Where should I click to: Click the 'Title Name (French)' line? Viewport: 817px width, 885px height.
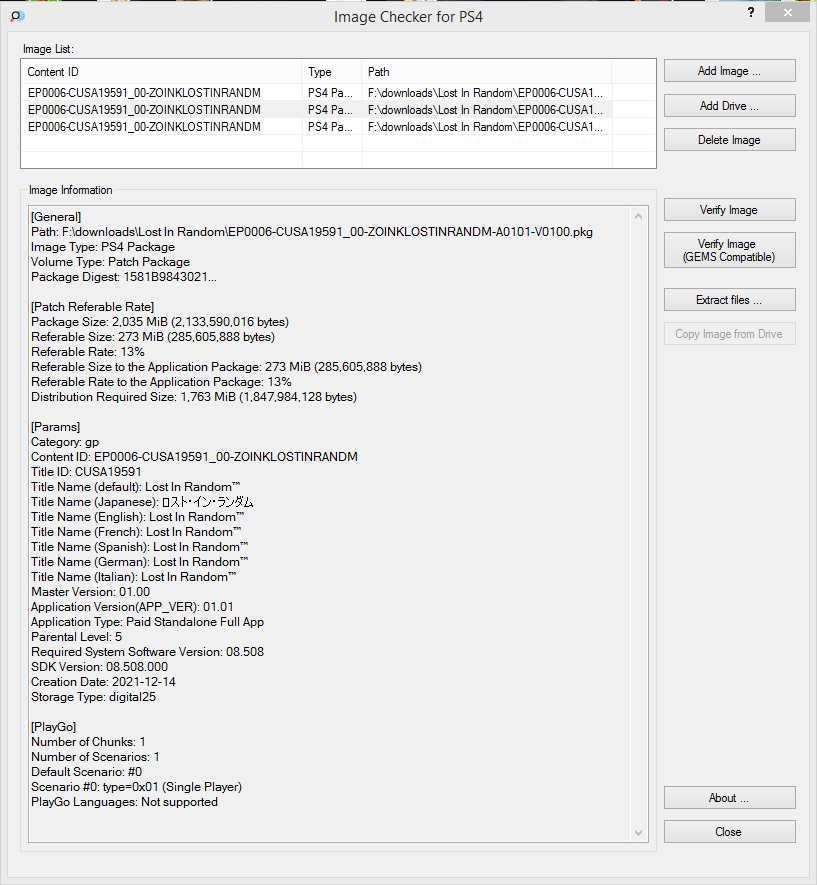136,532
